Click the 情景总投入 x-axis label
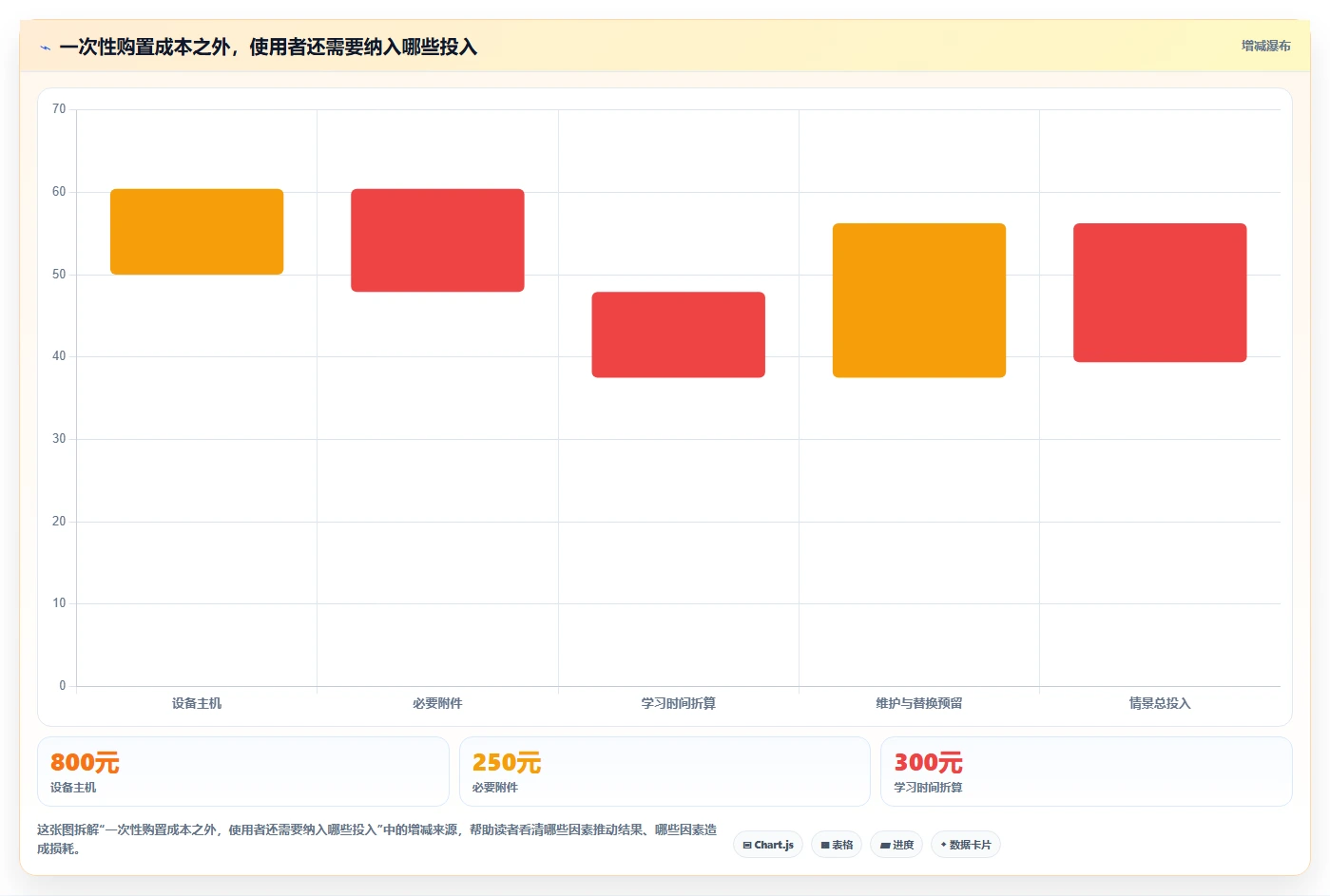This screenshot has width=1330, height=896. click(1160, 703)
